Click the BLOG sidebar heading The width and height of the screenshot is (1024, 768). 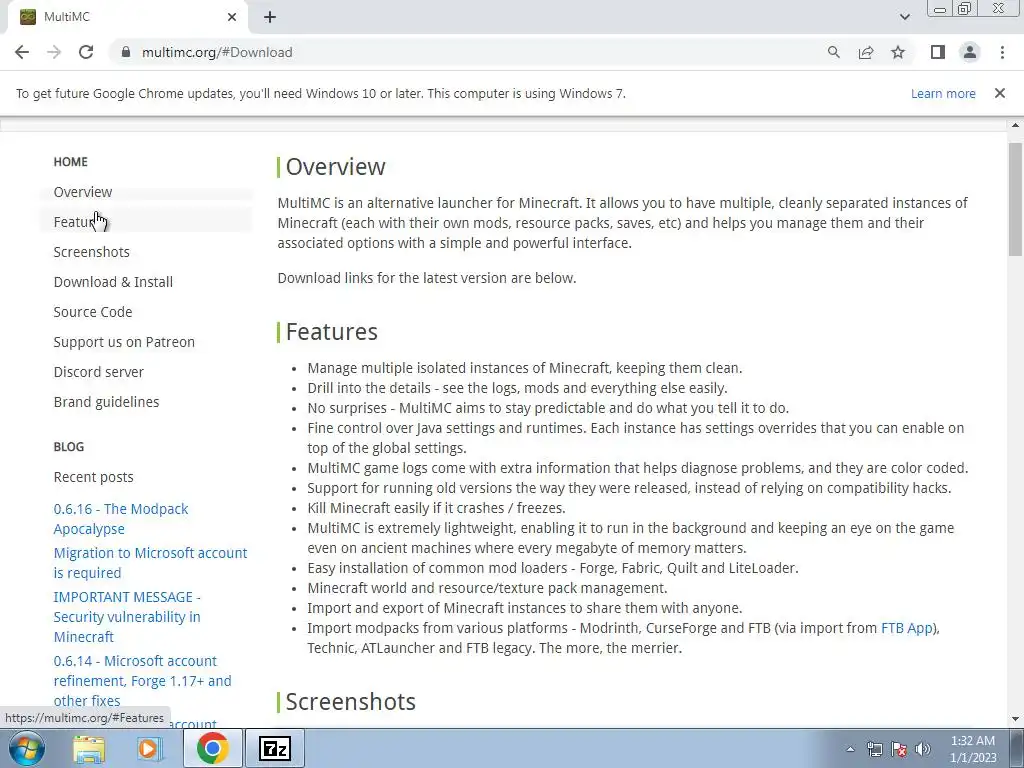tap(69, 447)
